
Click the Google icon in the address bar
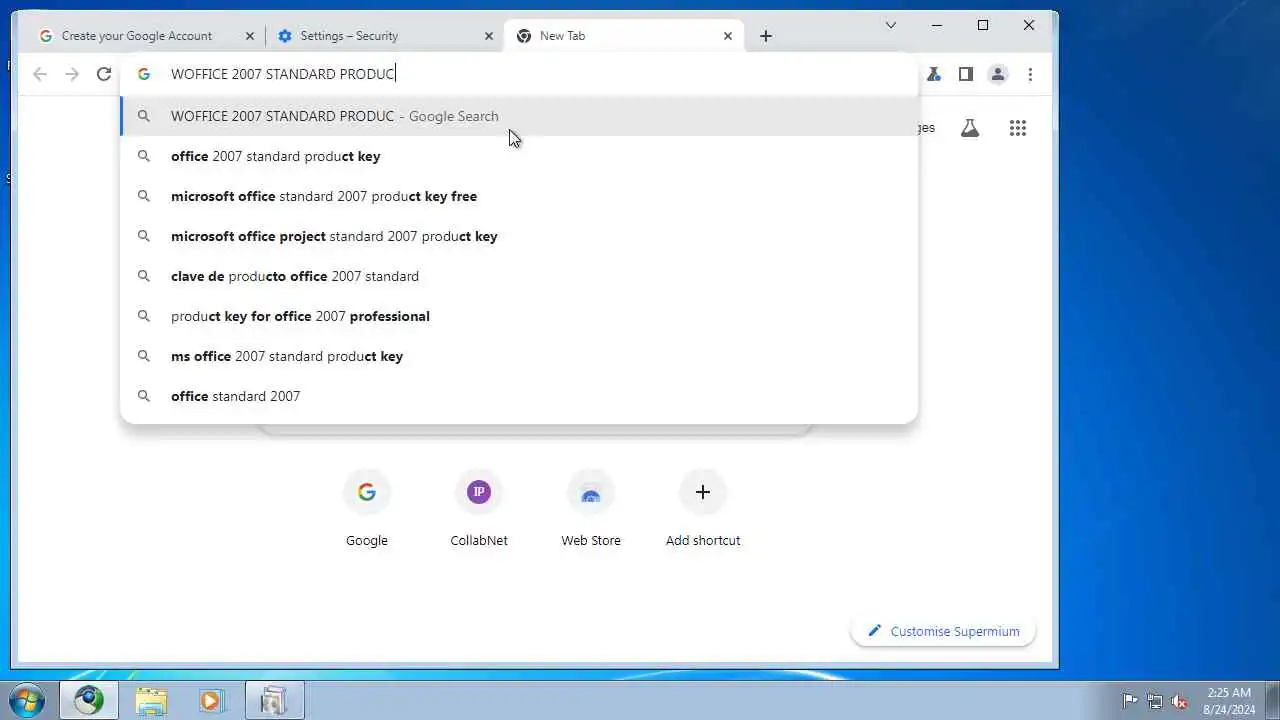point(144,74)
